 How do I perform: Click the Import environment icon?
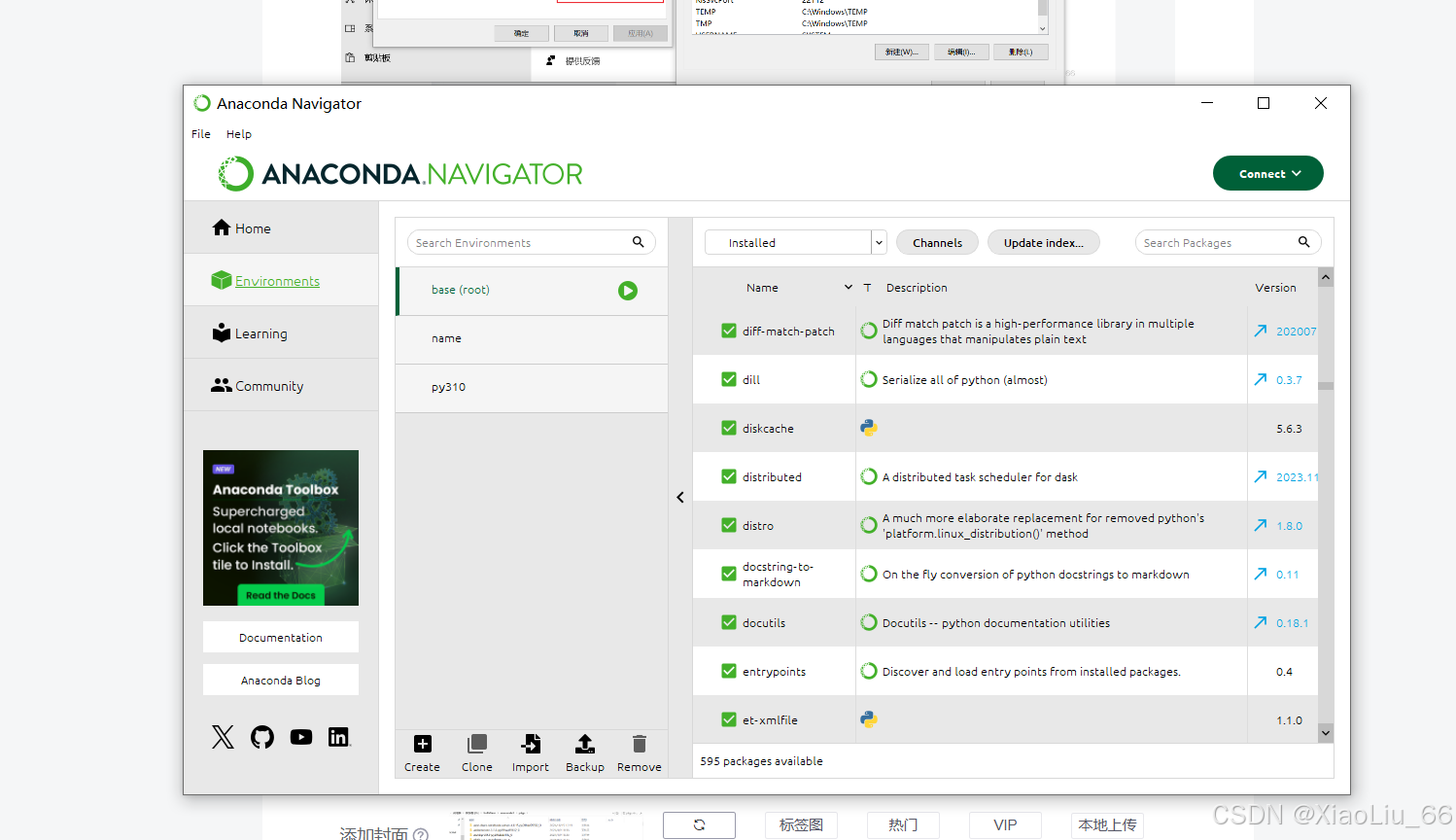coord(531,744)
